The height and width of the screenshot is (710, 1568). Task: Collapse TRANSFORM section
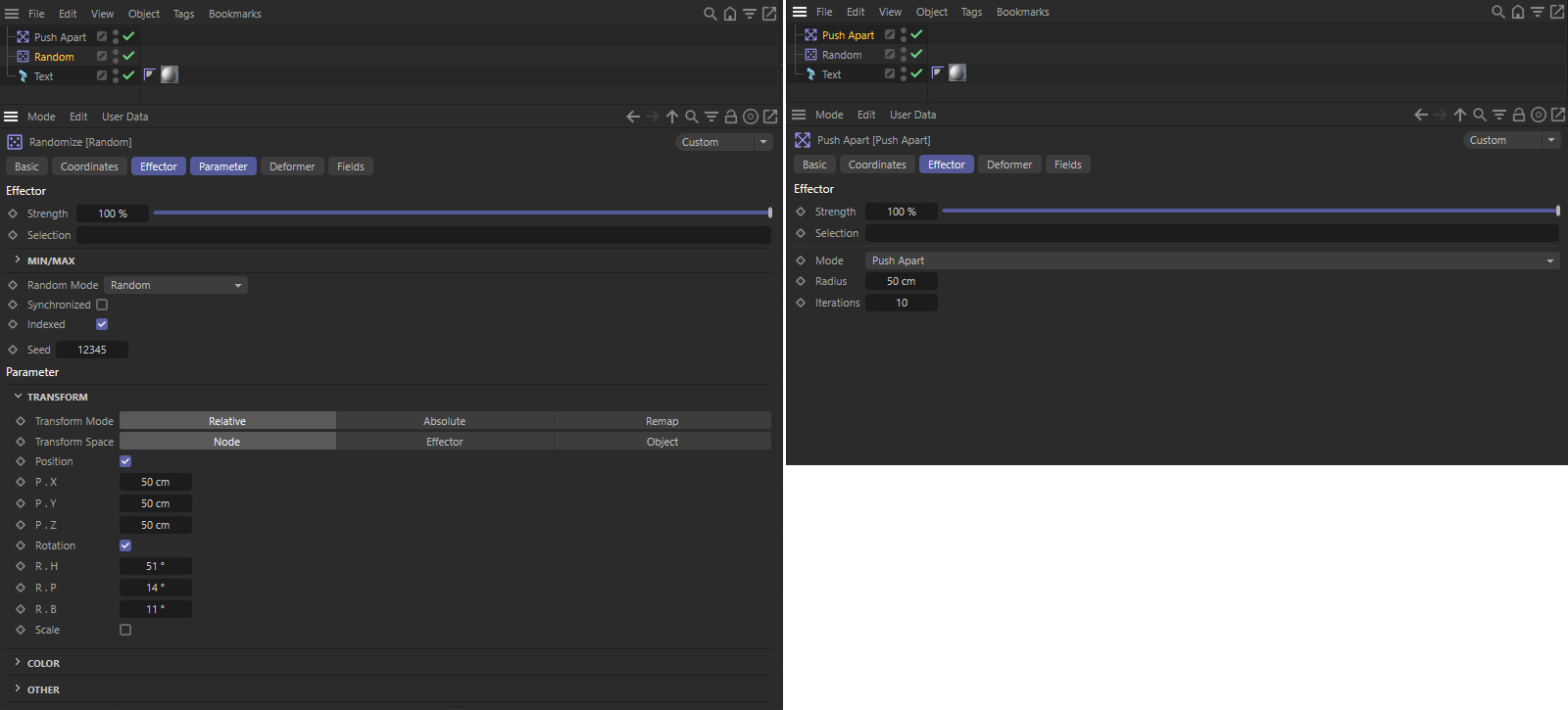click(18, 397)
